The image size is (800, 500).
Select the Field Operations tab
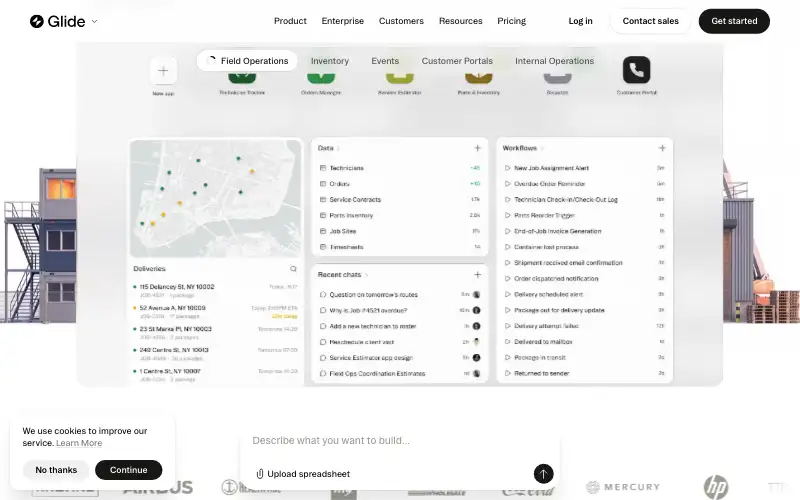pos(247,61)
